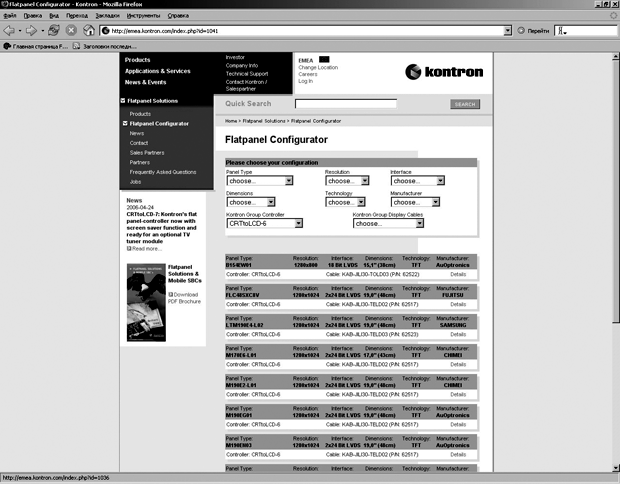The image size is (620, 484).
Task: Go to the browser Home icon
Action: coord(89,30)
